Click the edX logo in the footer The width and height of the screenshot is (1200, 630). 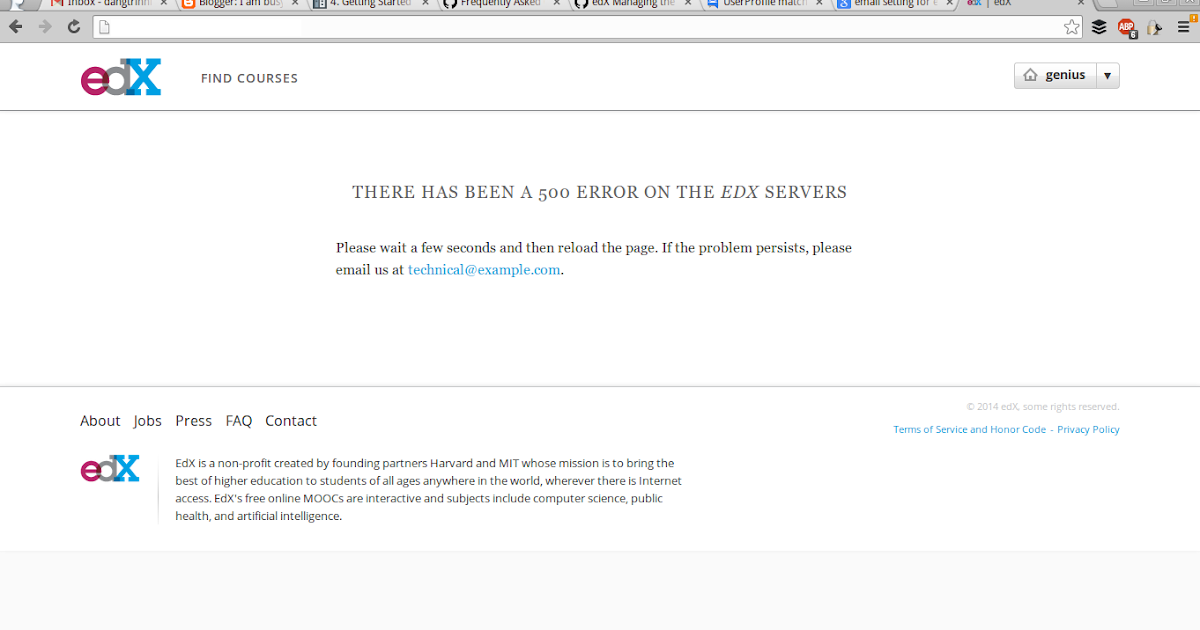tap(110, 469)
